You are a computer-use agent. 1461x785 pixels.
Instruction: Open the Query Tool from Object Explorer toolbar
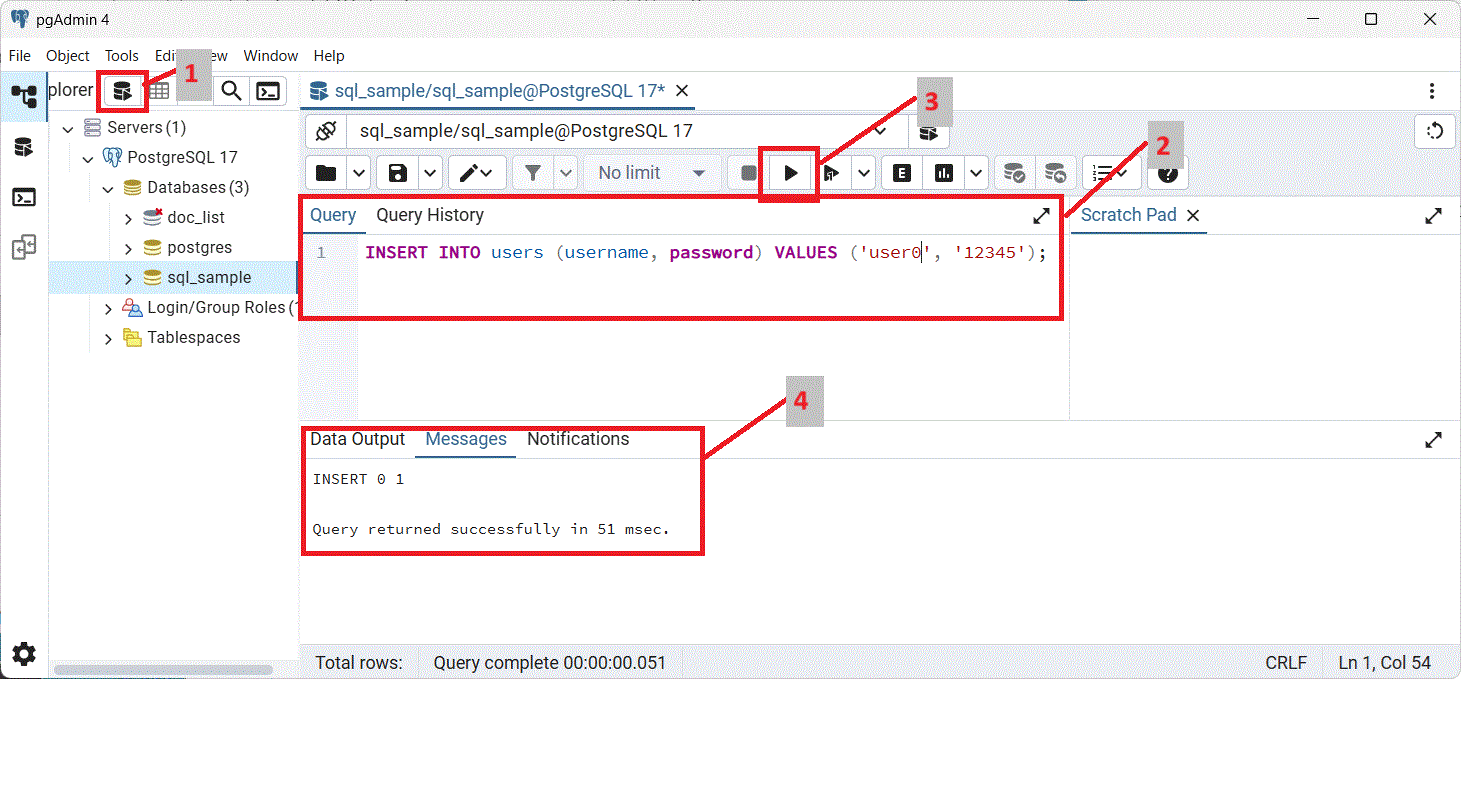pyautogui.click(x=122, y=92)
